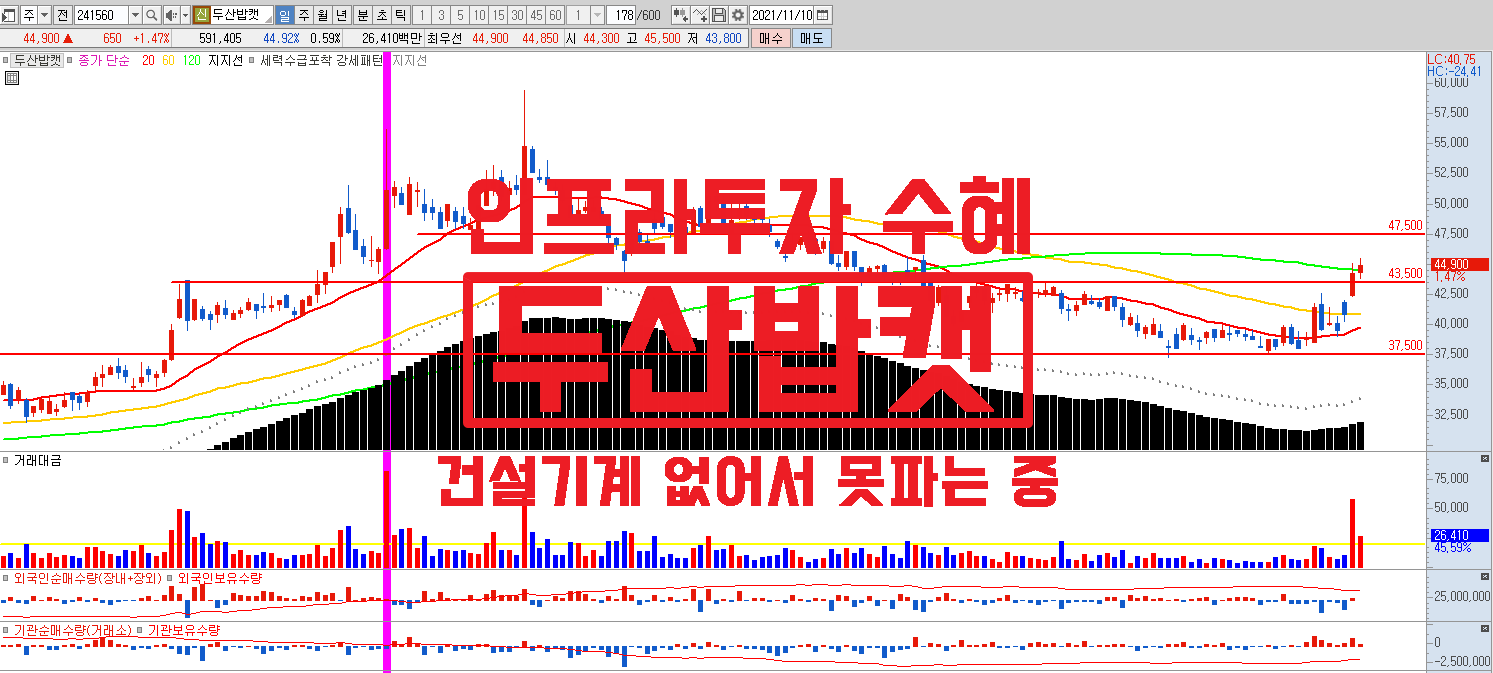Click the 최우선 quote label

pos(445,38)
